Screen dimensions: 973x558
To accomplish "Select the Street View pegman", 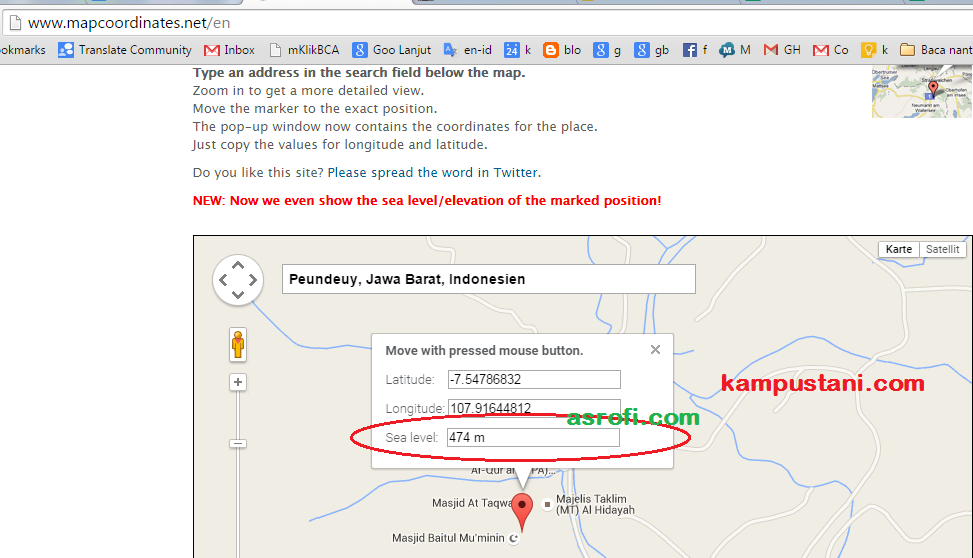I will pos(238,344).
